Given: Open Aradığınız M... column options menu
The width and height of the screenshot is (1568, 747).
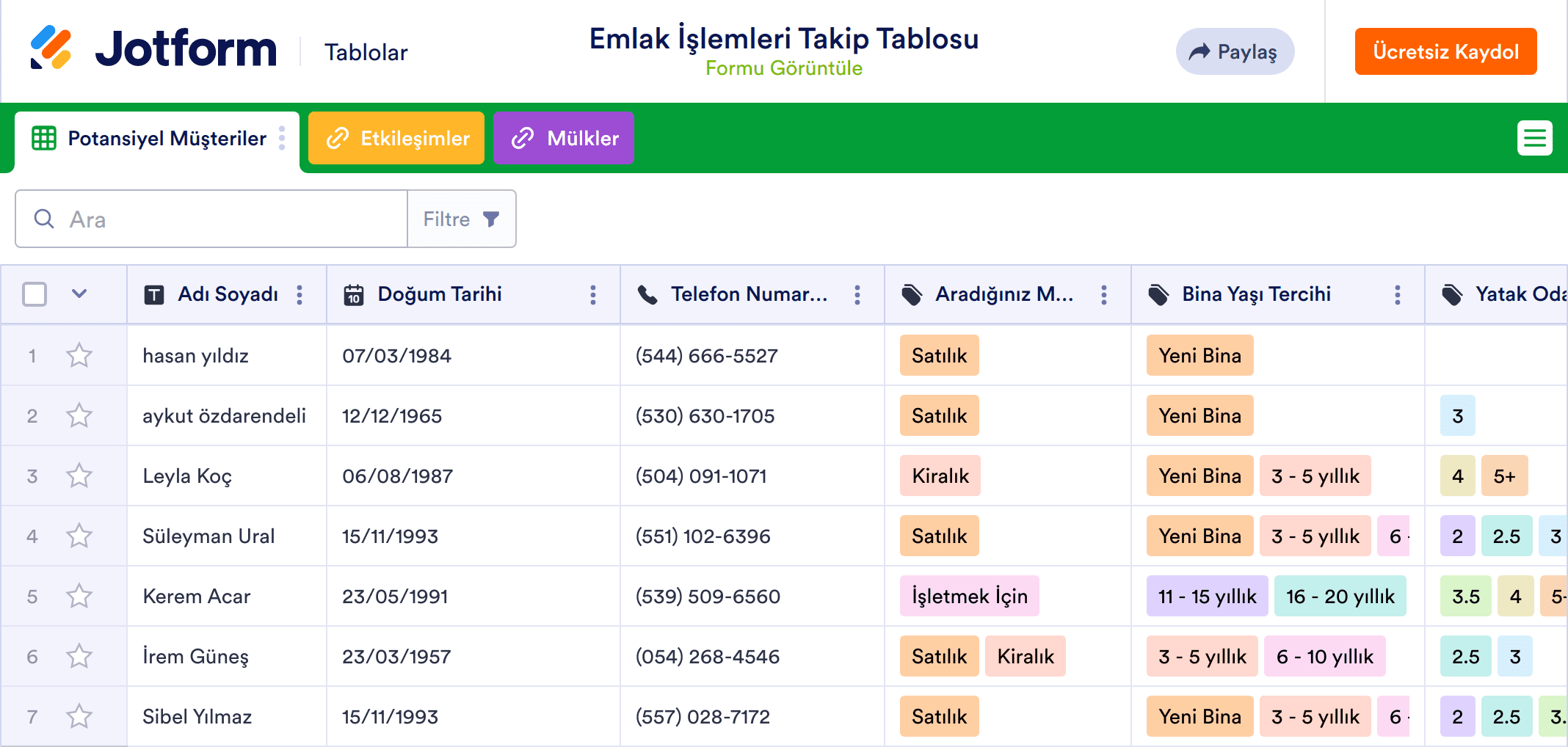Looking at the screenshot, I should [x=1104, y=295].
